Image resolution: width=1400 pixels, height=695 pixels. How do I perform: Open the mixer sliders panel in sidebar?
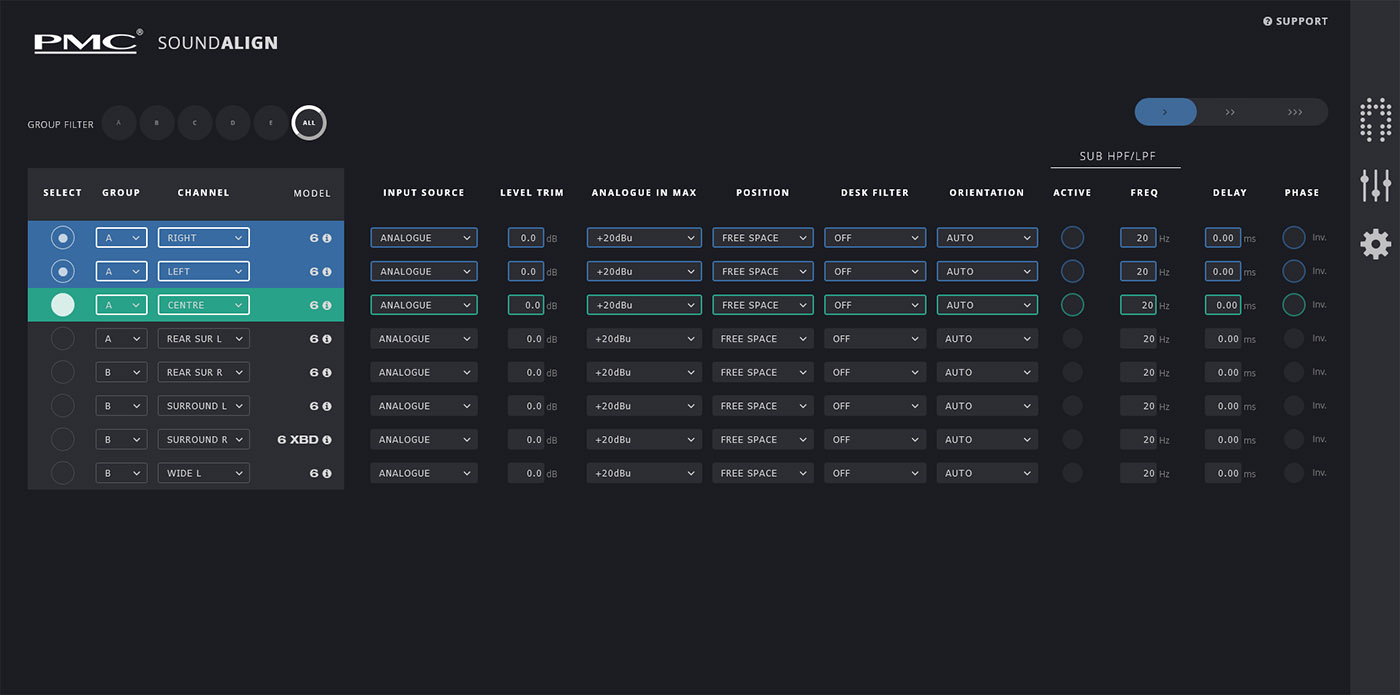pyautogui.click(x=1376, y=184)
